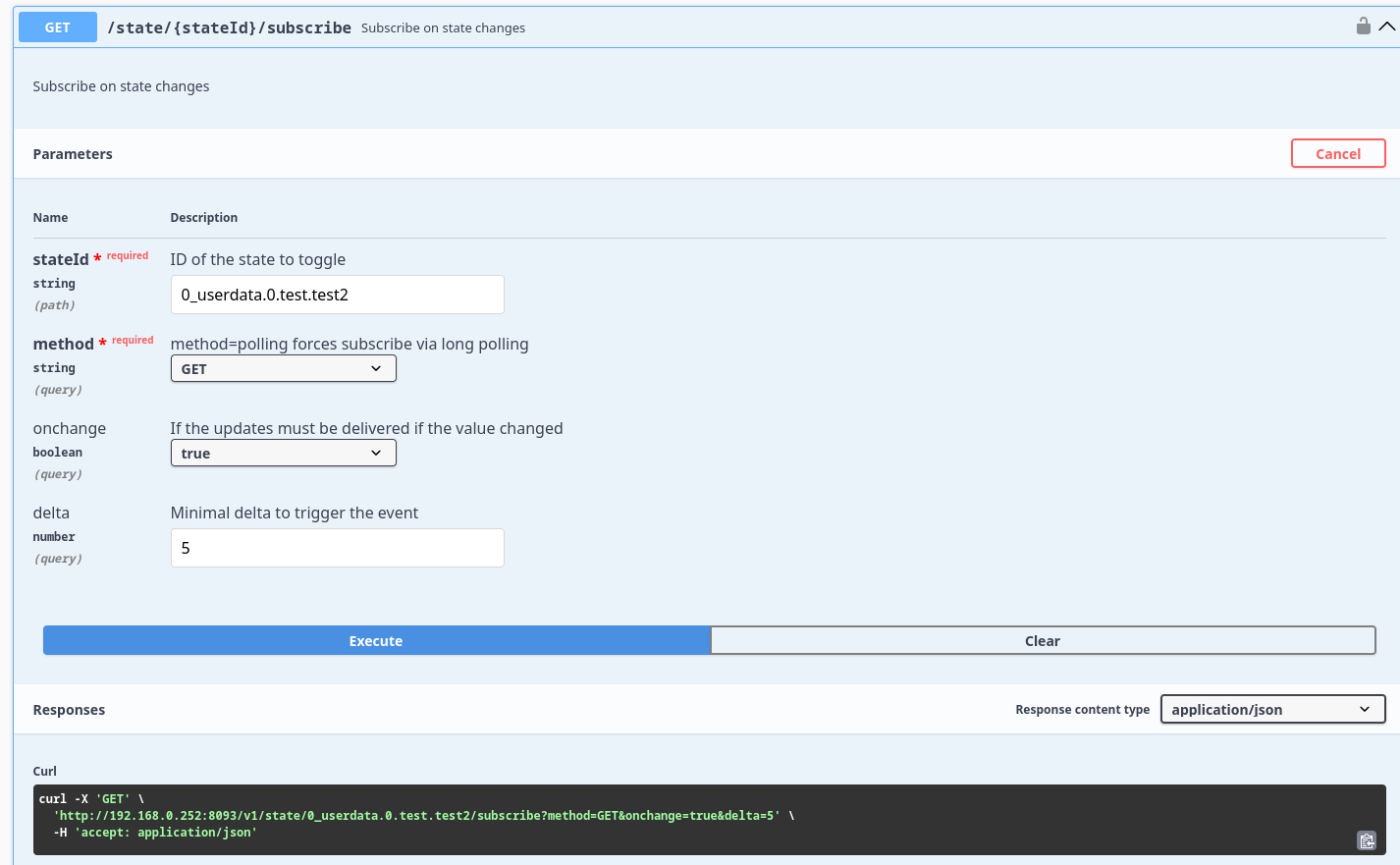Click the header summary beside the endpoint path
The image size is (1400, 865).
[x=443, y=28]
